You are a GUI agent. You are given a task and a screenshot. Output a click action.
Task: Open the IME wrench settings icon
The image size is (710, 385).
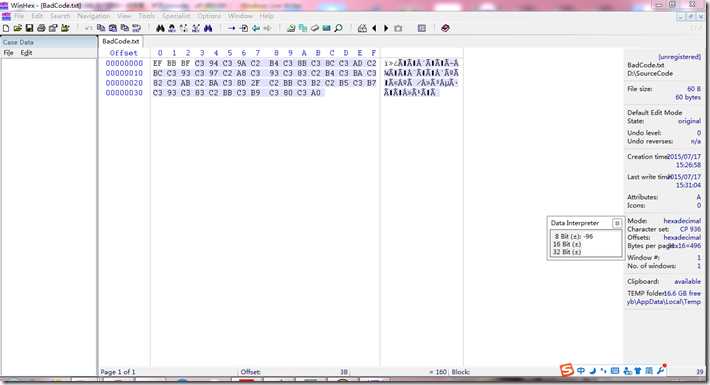(x=662, y=370)
